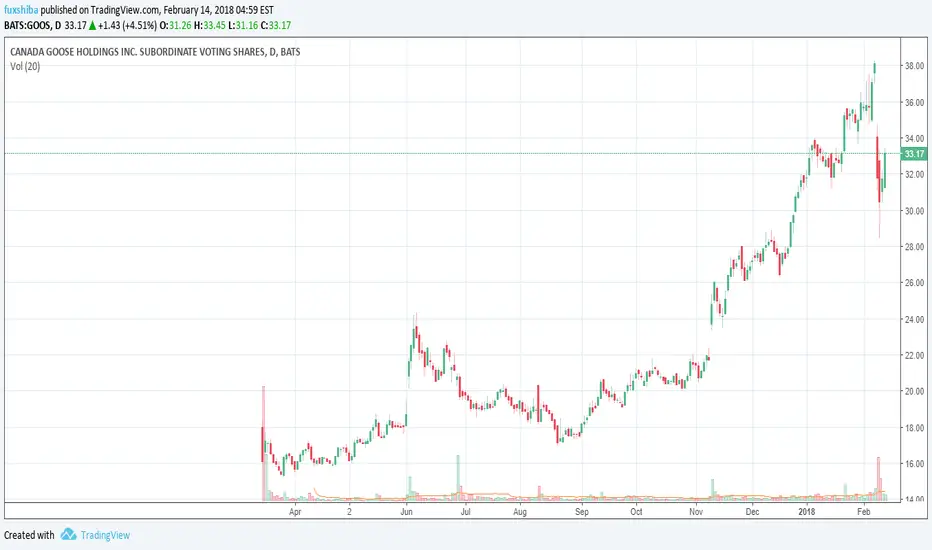This screenshot has width=932, height=550.
Task: Click the tall first-day red volume bar
Action: [263, 444]
